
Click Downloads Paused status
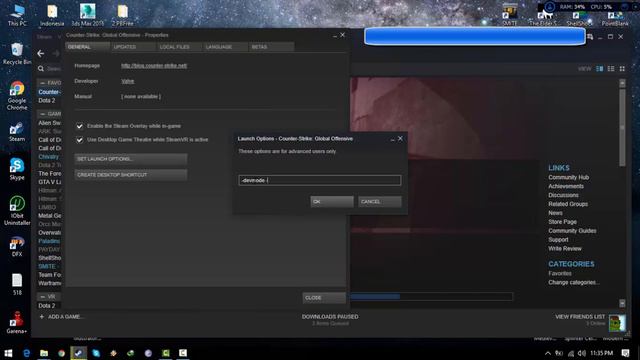(330, 317)
